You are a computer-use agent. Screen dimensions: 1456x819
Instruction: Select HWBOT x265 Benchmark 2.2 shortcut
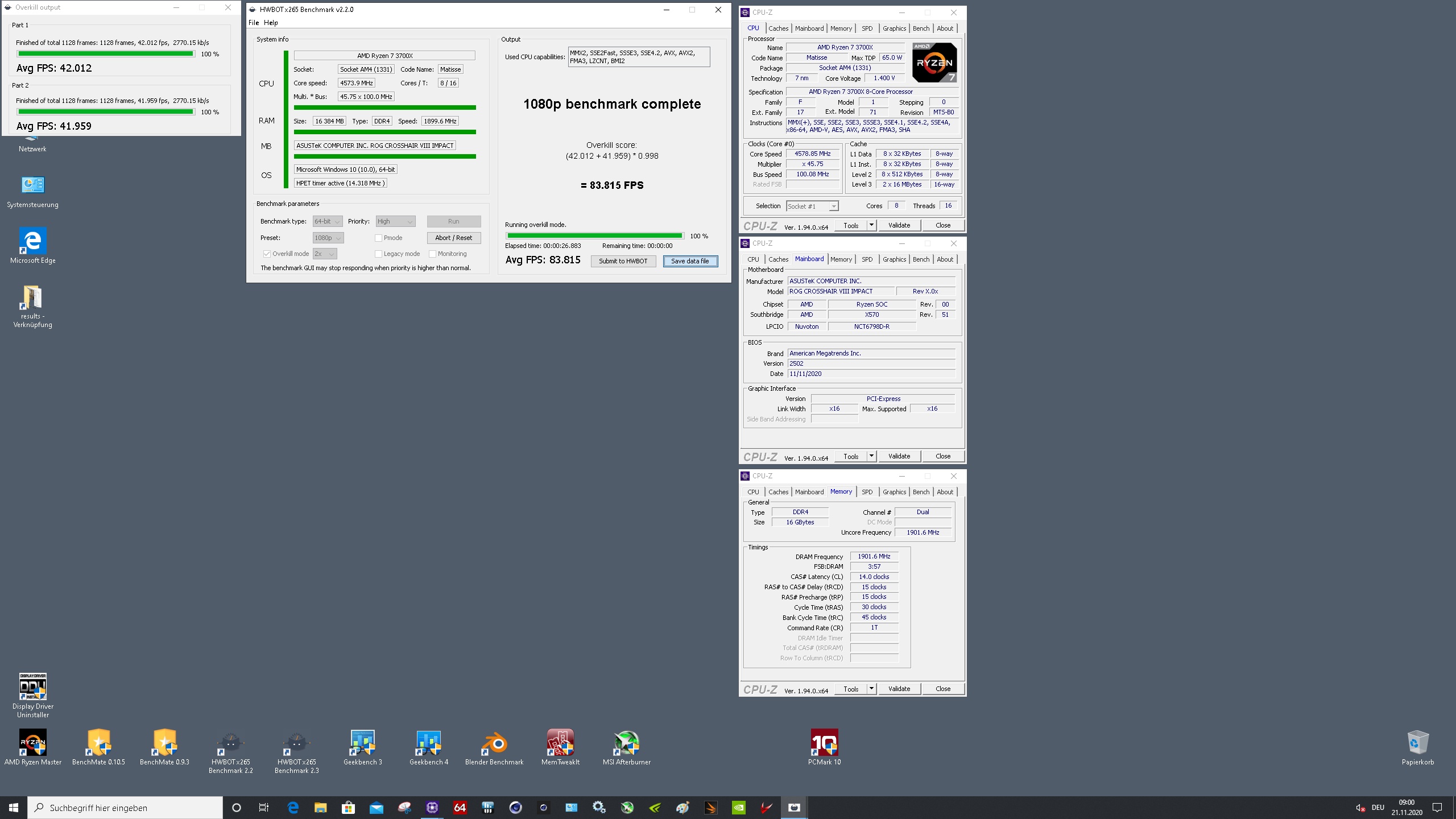click(x=230, y=751)
